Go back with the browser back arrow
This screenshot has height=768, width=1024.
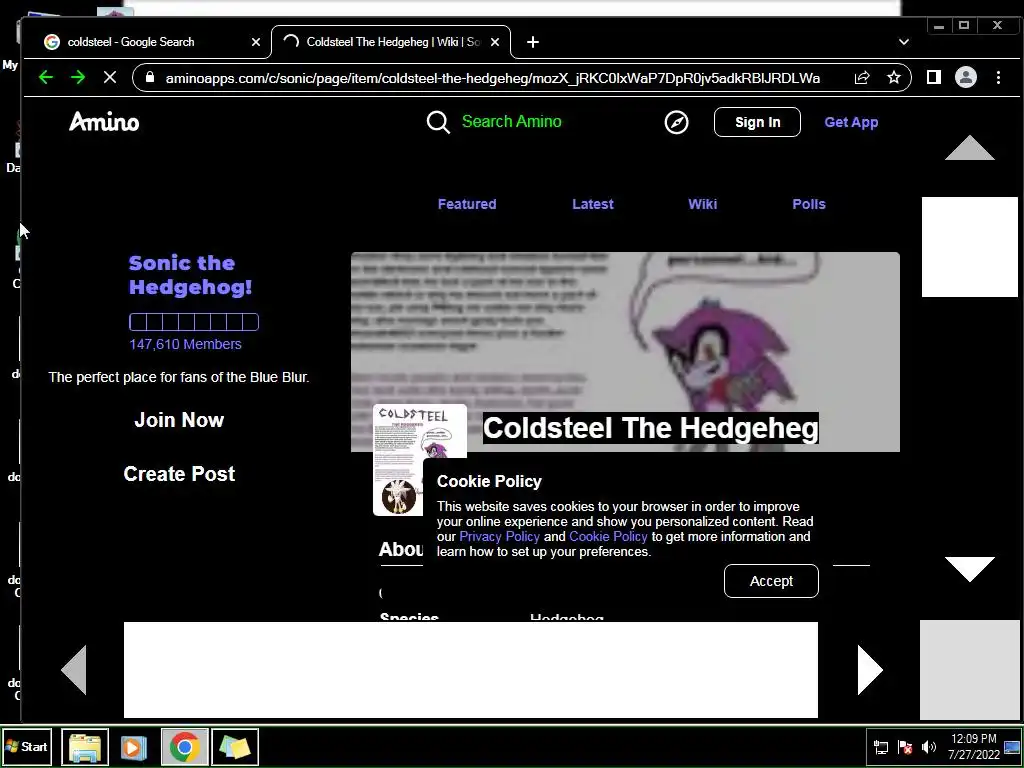click(46, 78)
